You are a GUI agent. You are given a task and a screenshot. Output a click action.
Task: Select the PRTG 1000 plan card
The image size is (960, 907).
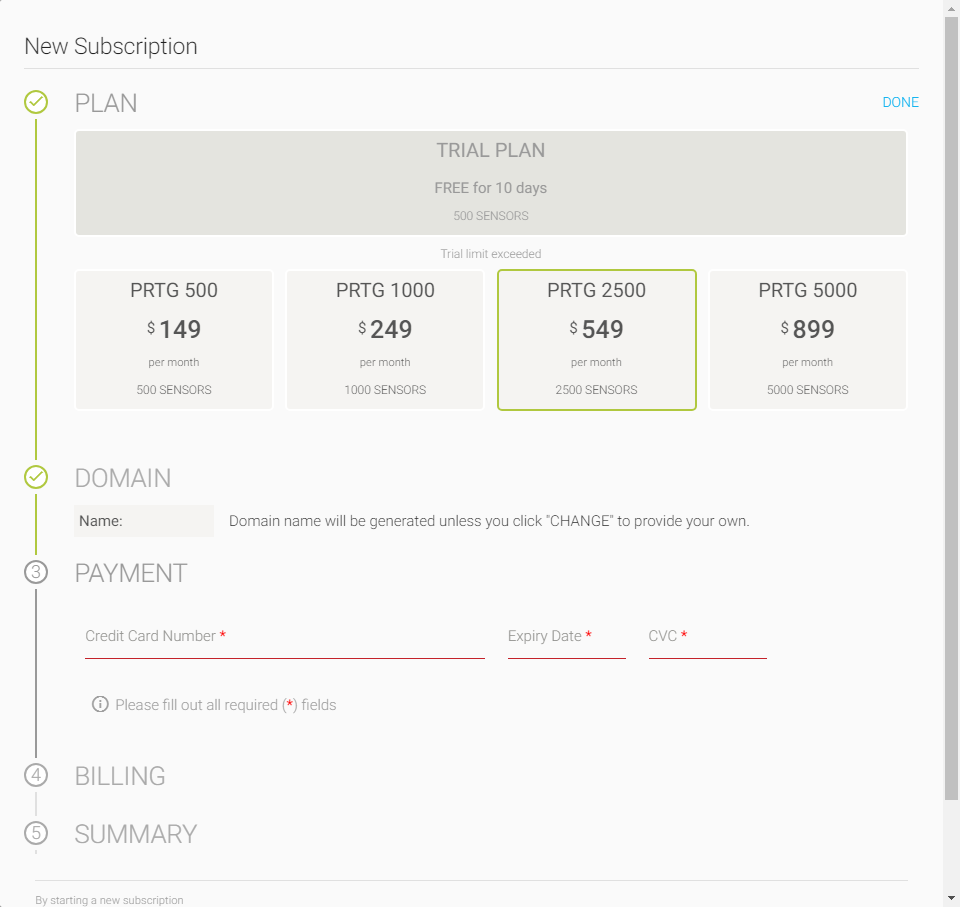385,340
